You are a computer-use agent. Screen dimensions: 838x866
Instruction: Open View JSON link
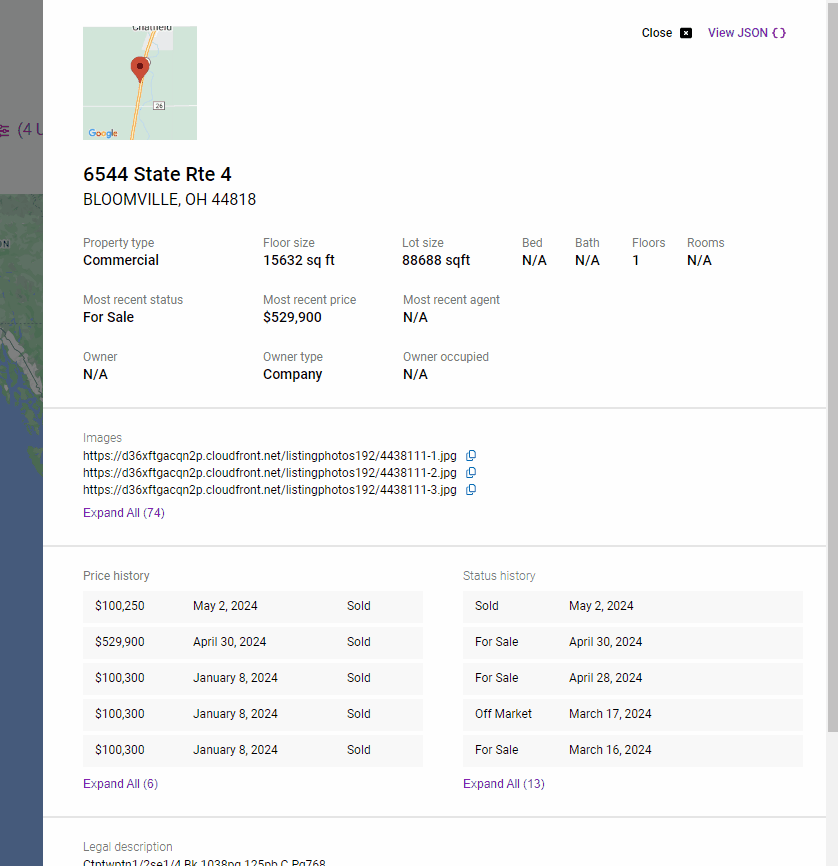tap(746, 33)
